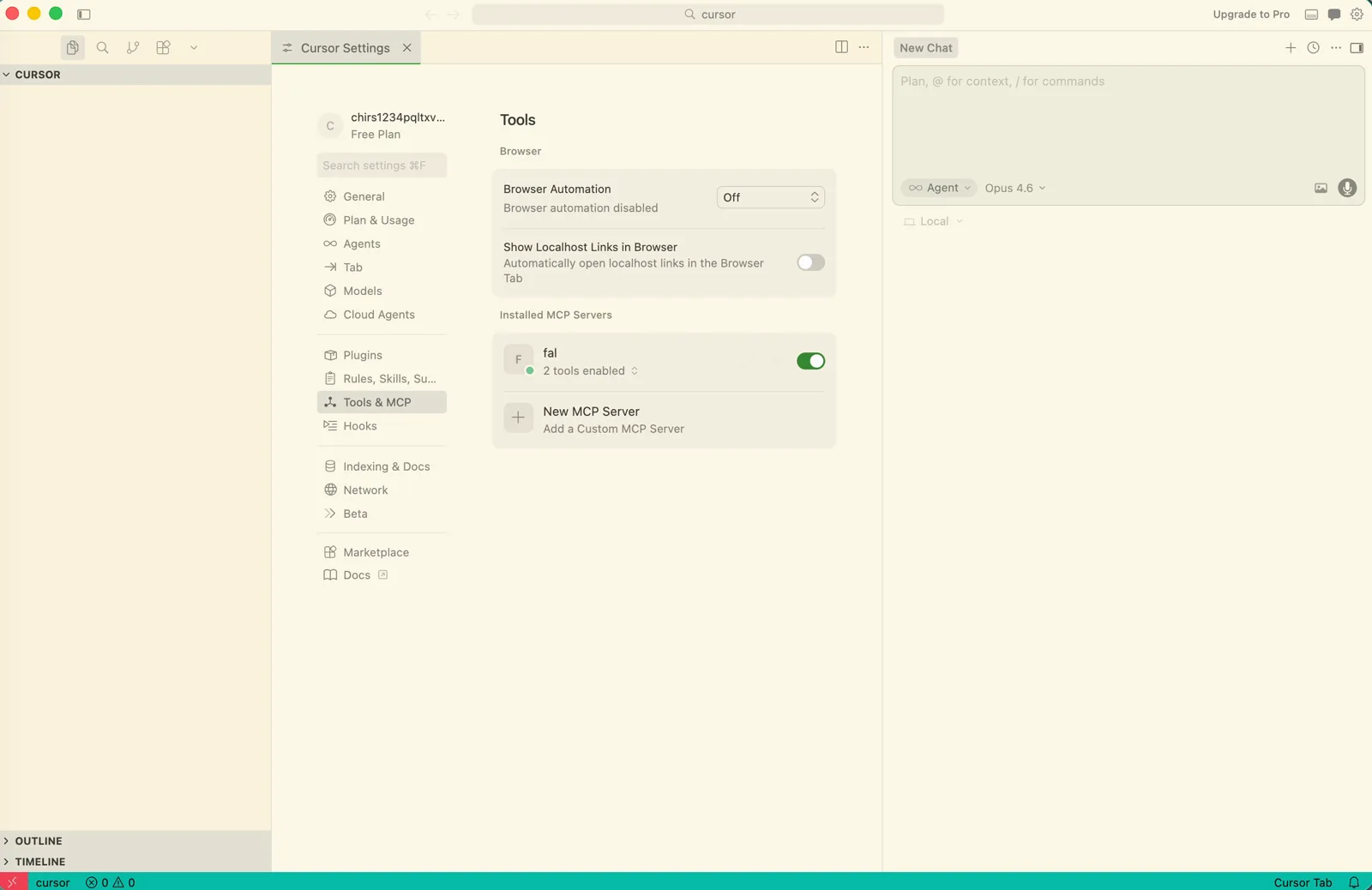
Task: Open the Local environment dropdown
Action: click(934, 221)
